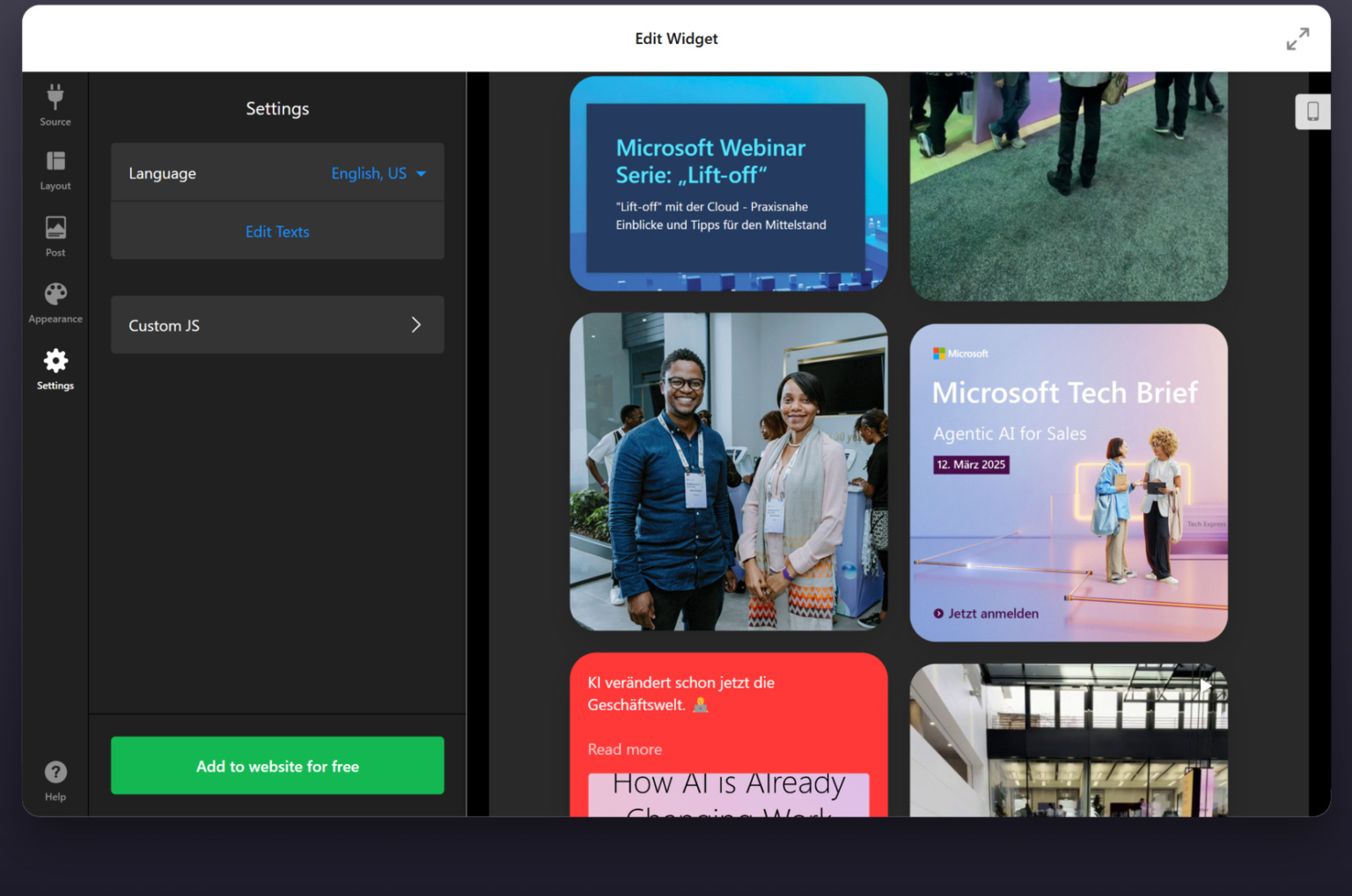Expand the Custom JS section

(277, 325)
